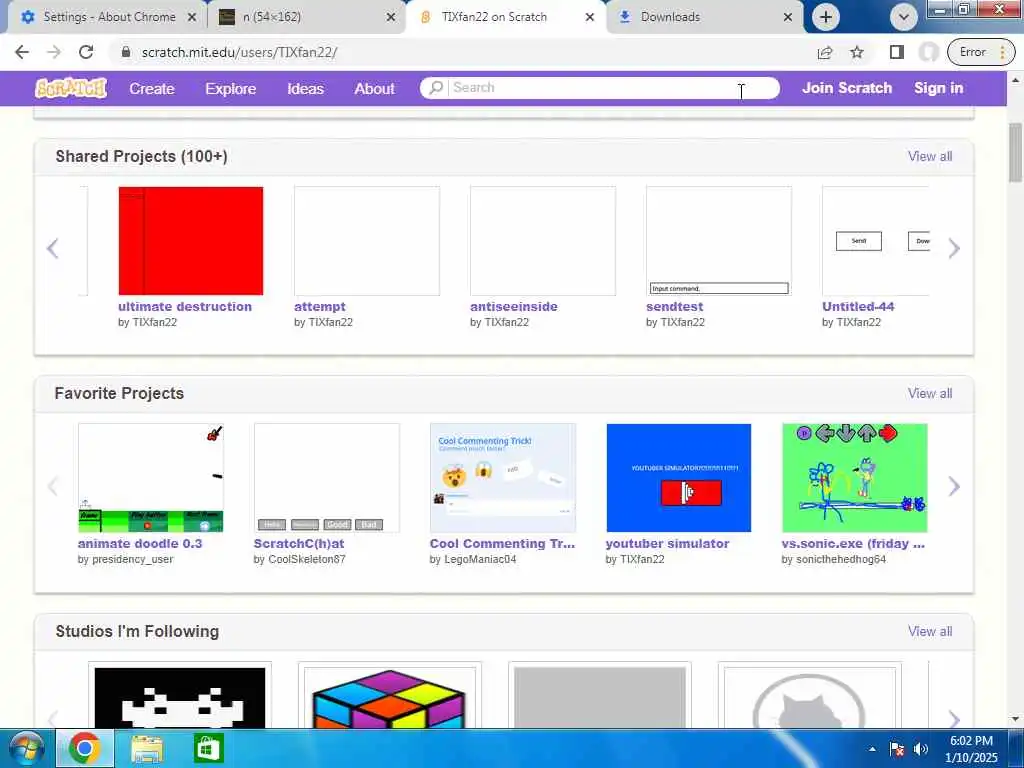
Task: Open animate doodle 0.3 thumbnail
Action: 151,478
